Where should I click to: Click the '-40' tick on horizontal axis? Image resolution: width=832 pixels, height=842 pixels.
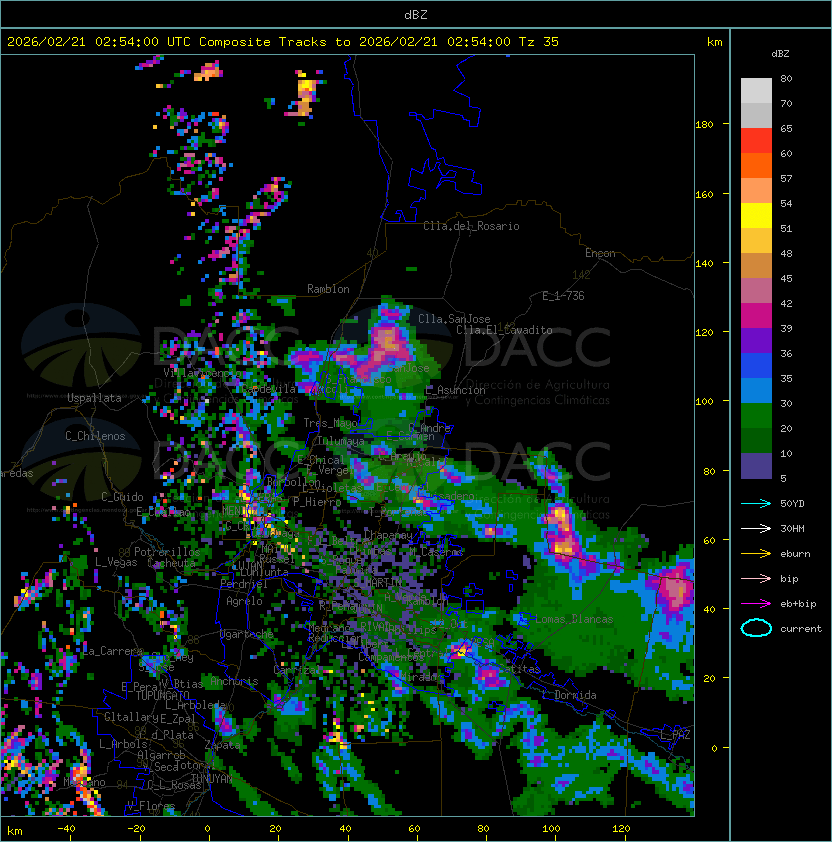[x=66, y=829]
